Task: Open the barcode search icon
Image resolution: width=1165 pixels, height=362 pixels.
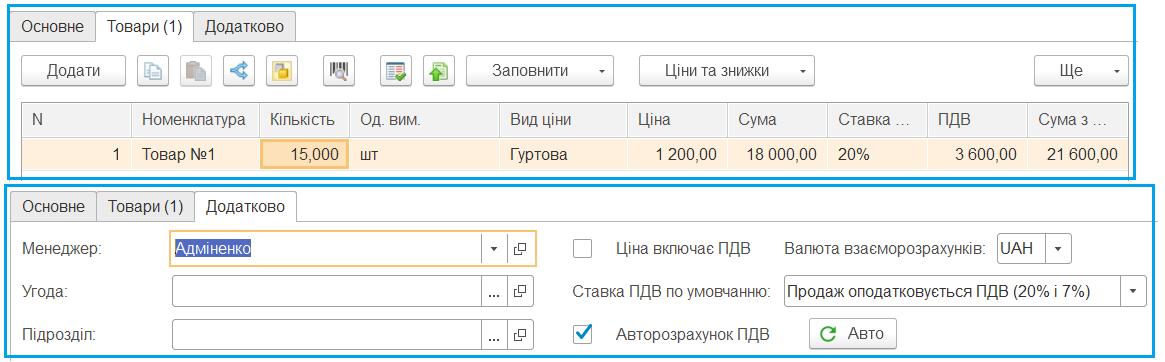Action: coord(339,71)
